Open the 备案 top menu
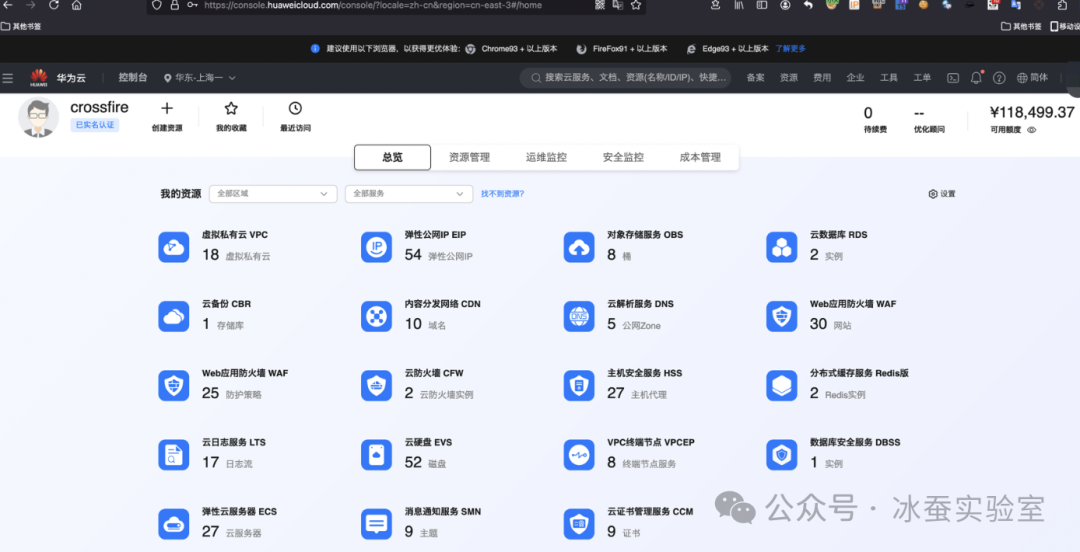 pyautogui.click(x=756, y=78)
